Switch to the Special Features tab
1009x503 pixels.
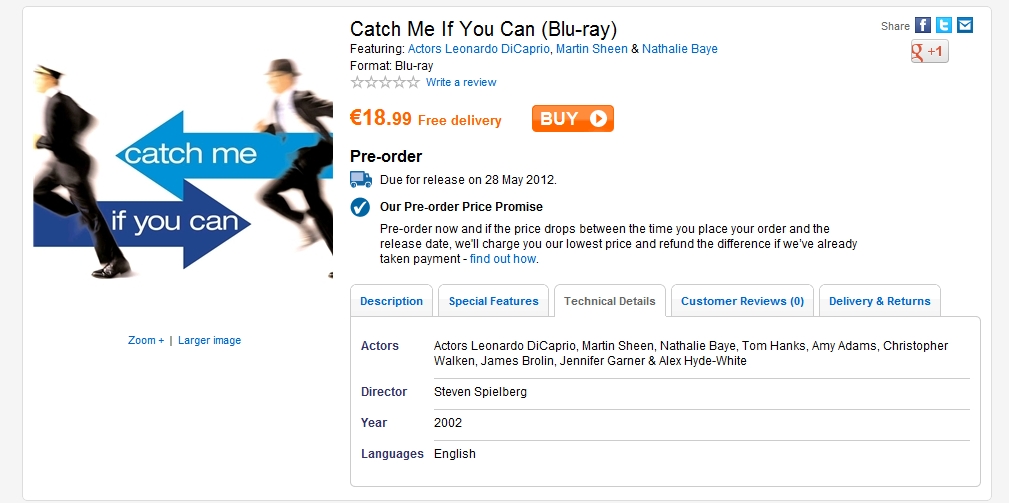pyautogui.click(x=493, y=301)
